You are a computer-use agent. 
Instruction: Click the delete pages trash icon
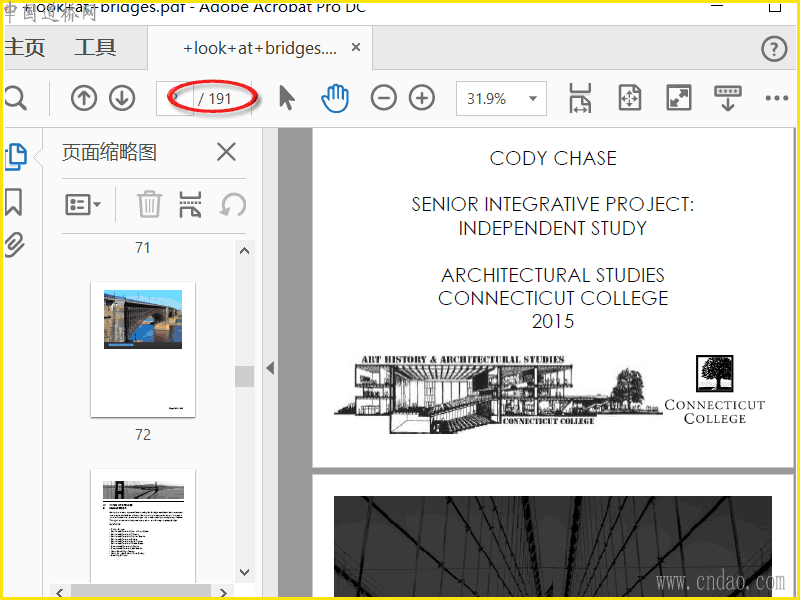(149, 205)
